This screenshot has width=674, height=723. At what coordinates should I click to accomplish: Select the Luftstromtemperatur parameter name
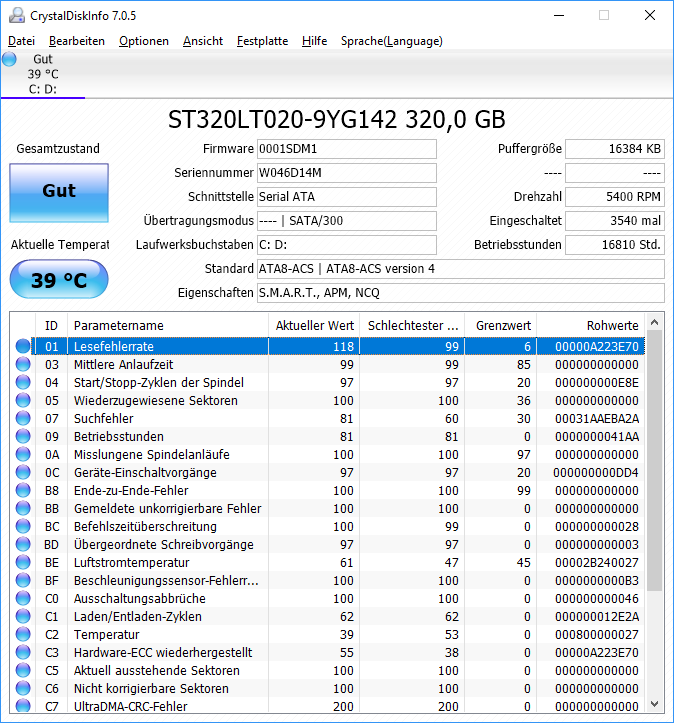click(x=132, y=562)
